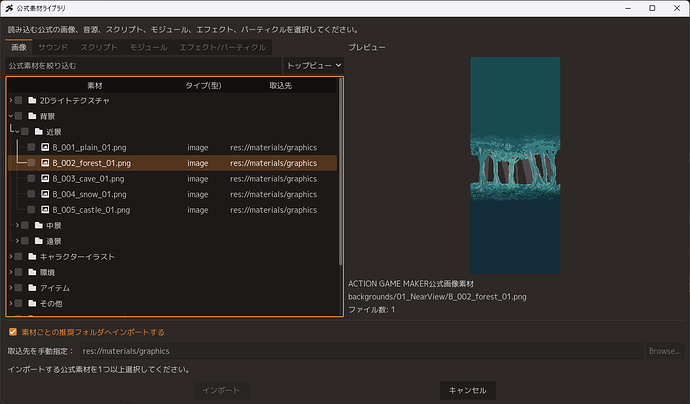Click the folder icon next to 近景
The height and width of the screenshot is (404, 690).
pyautogui.click(x=39, y=132)
